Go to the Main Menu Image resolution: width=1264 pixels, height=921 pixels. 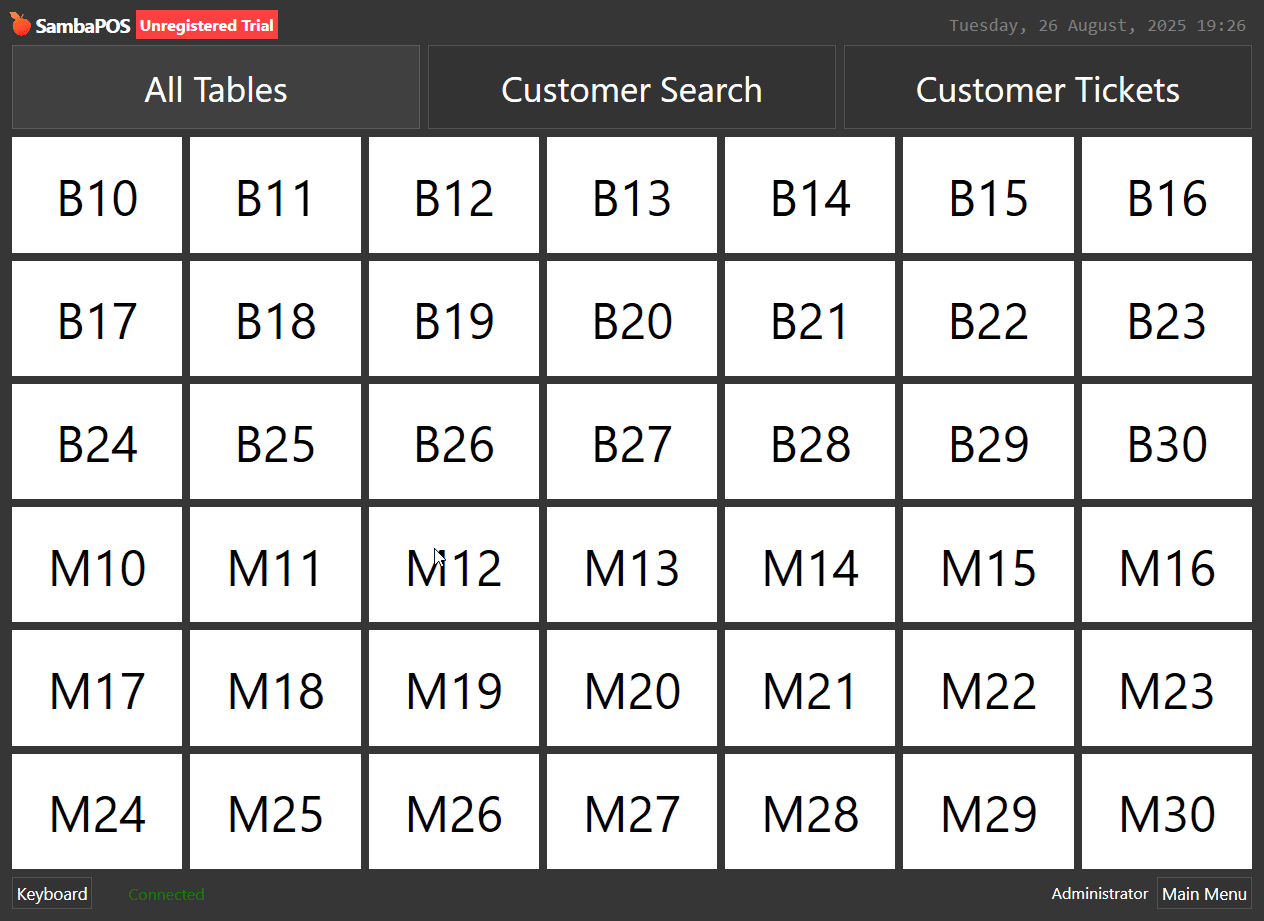(1204, 894)
